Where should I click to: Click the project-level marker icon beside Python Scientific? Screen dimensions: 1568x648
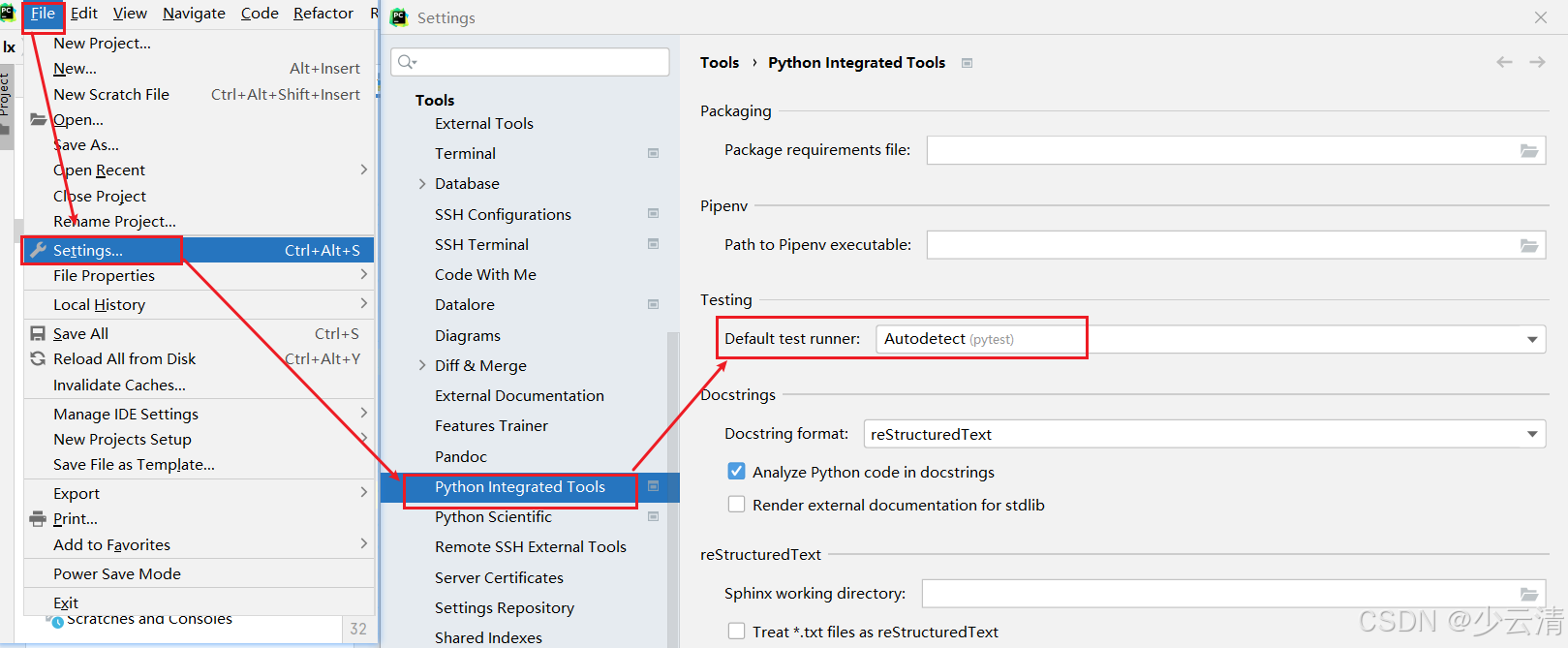[653, 516]
